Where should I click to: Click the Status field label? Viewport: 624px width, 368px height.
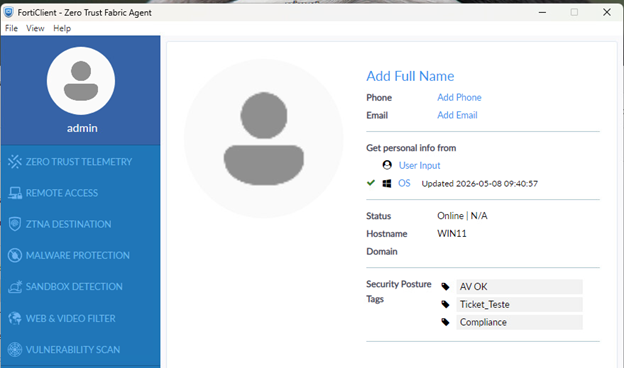click(378, 216)
